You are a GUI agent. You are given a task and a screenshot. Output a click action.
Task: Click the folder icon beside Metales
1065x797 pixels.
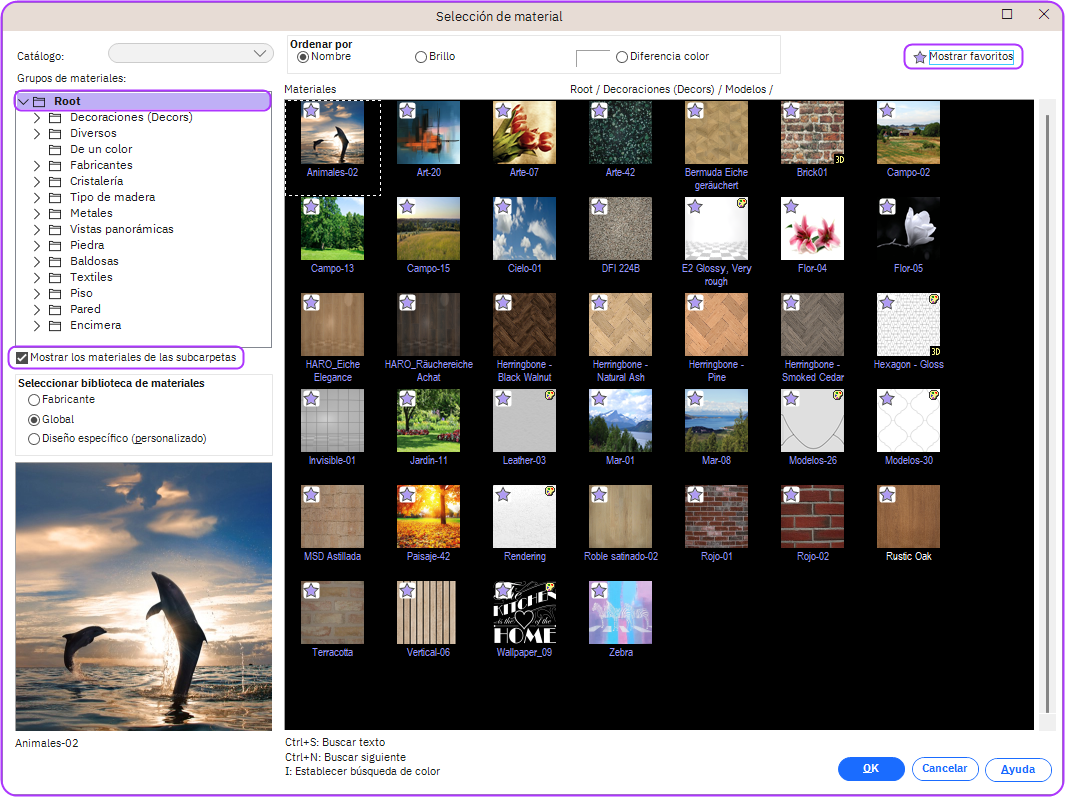[55, 213]
